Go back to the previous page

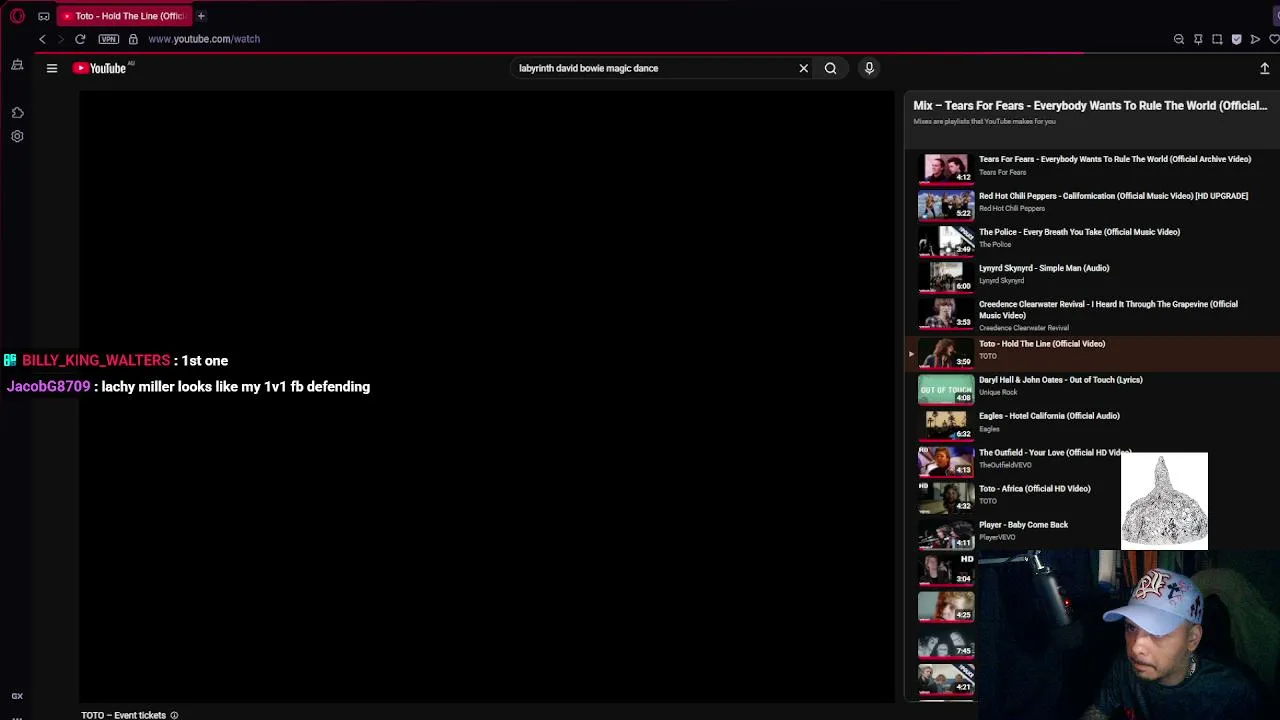point(42,39)
